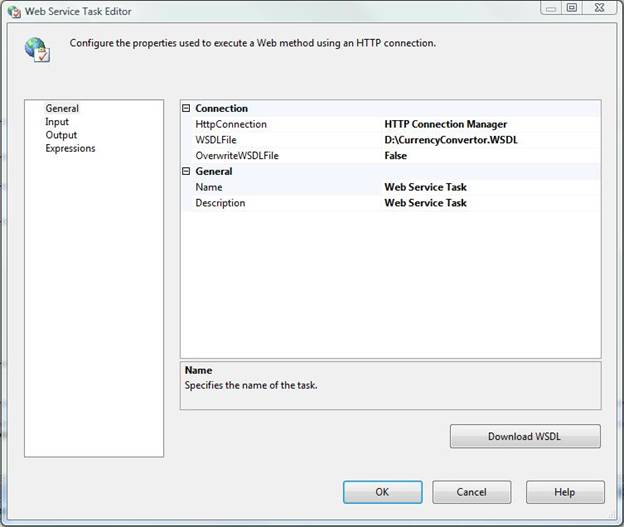The width and height of the screenshot is (624, 527).
Task: Open the Input page
Action: pos(57,122)
